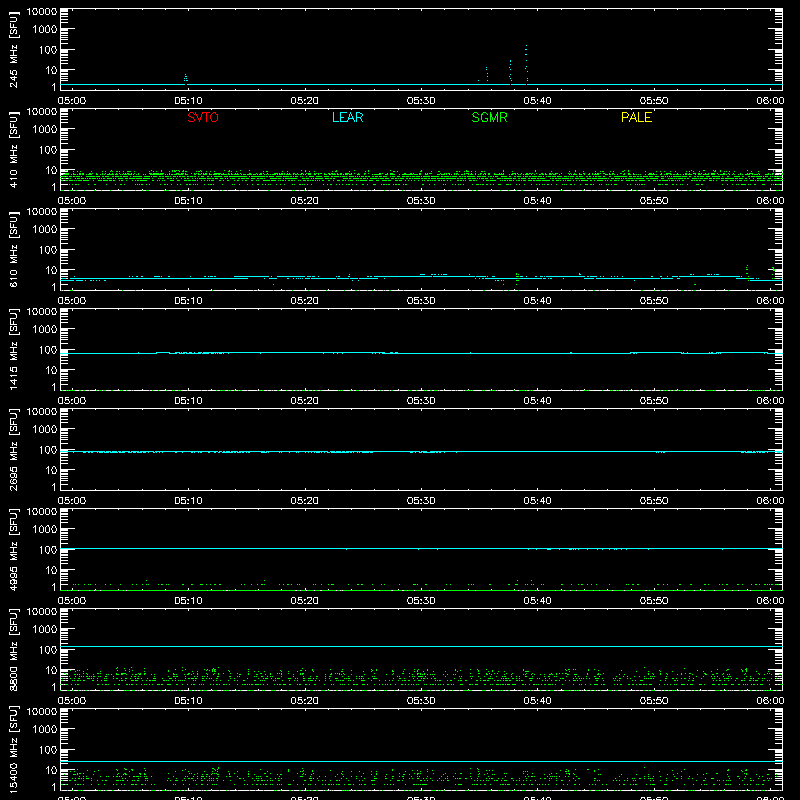
Task: Click 05:30 time label below 610 MHz panel
Action: (421, 301)
